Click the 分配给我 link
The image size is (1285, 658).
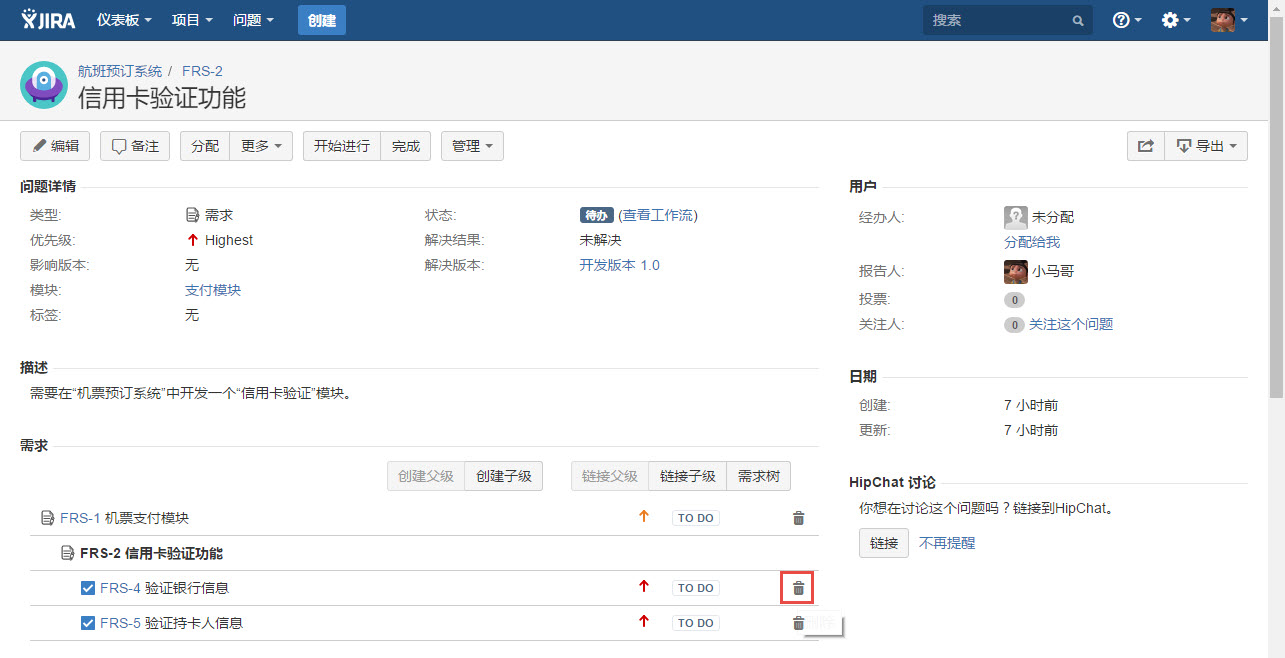[x=1032, y=242]
